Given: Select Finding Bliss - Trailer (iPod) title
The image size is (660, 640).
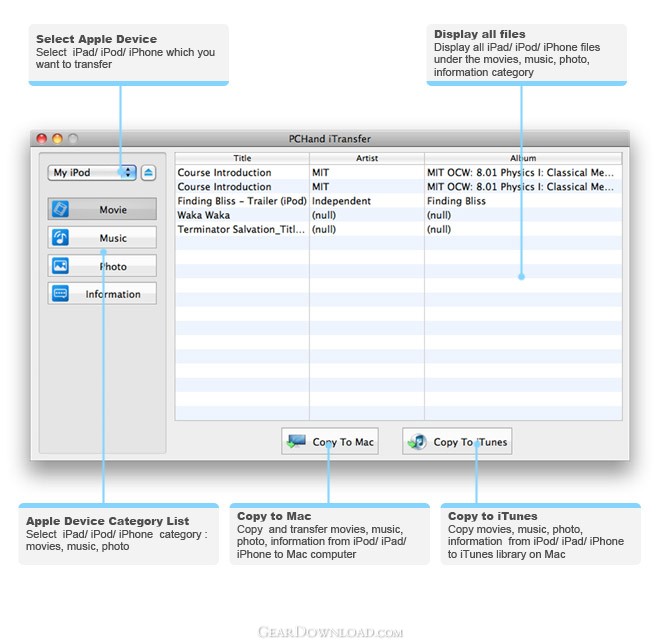Looking at the screenshot, I should 242,201.
